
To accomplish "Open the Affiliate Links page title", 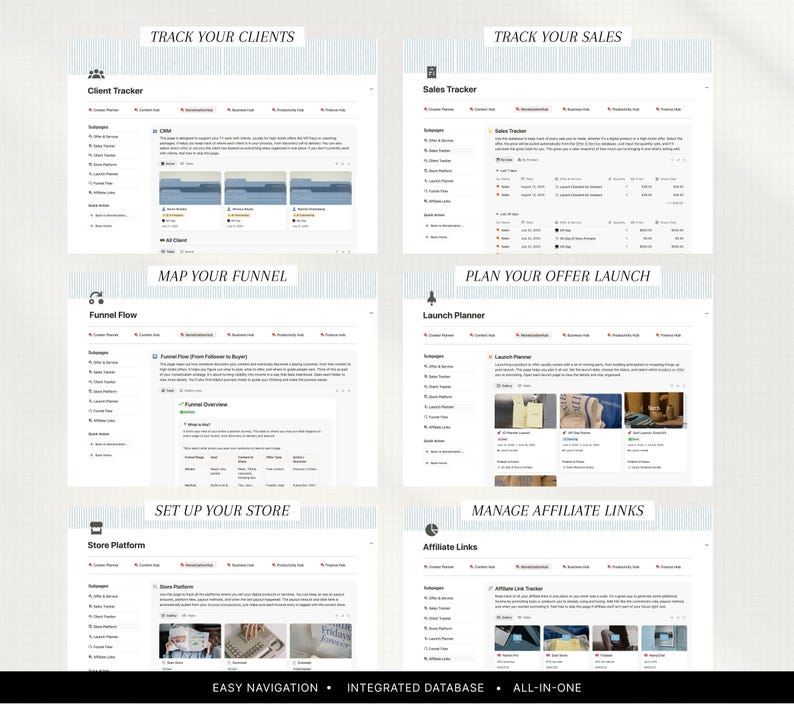I will click(x=450, y=546).
